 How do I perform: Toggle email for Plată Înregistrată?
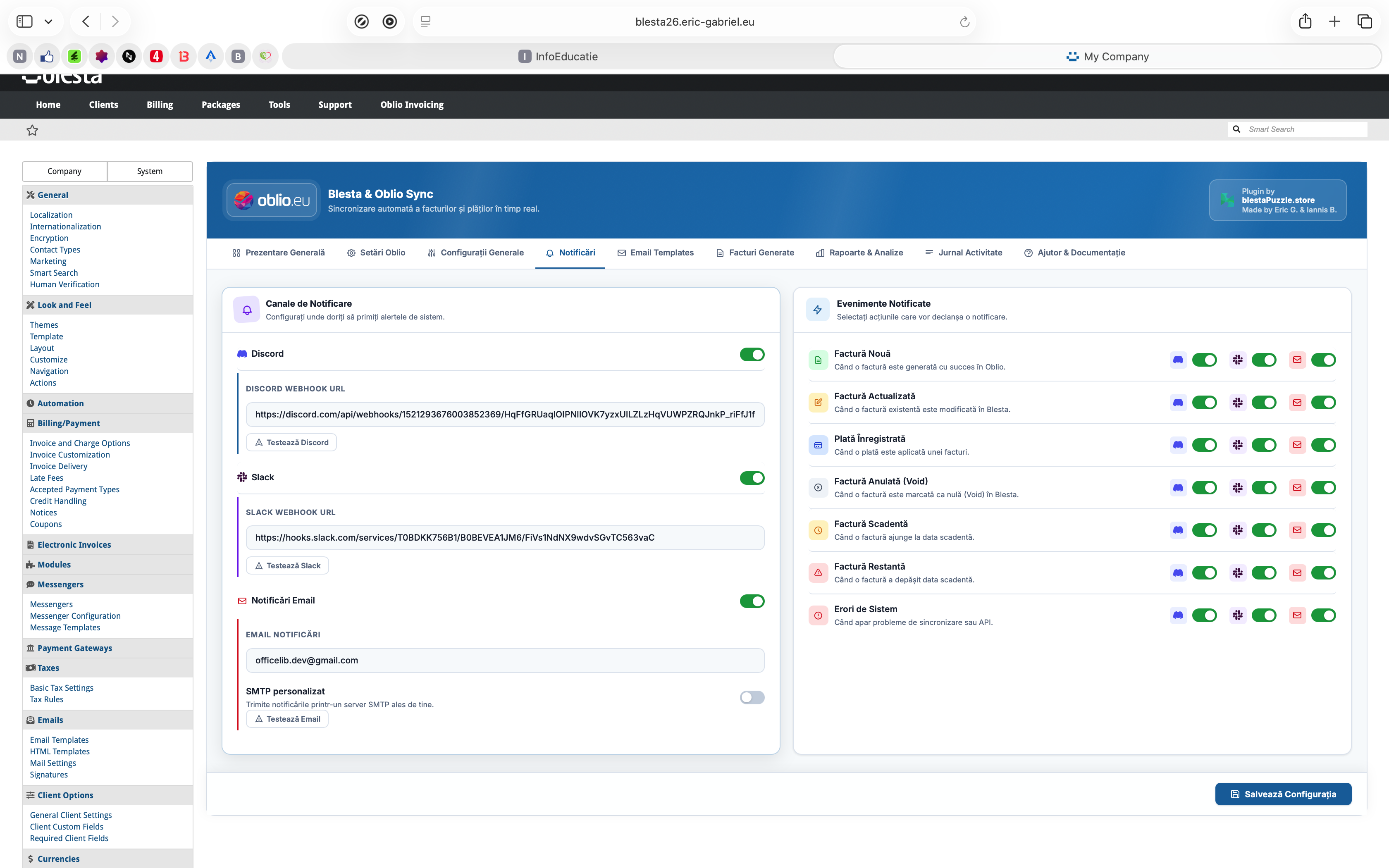[x=1324, y=445]
